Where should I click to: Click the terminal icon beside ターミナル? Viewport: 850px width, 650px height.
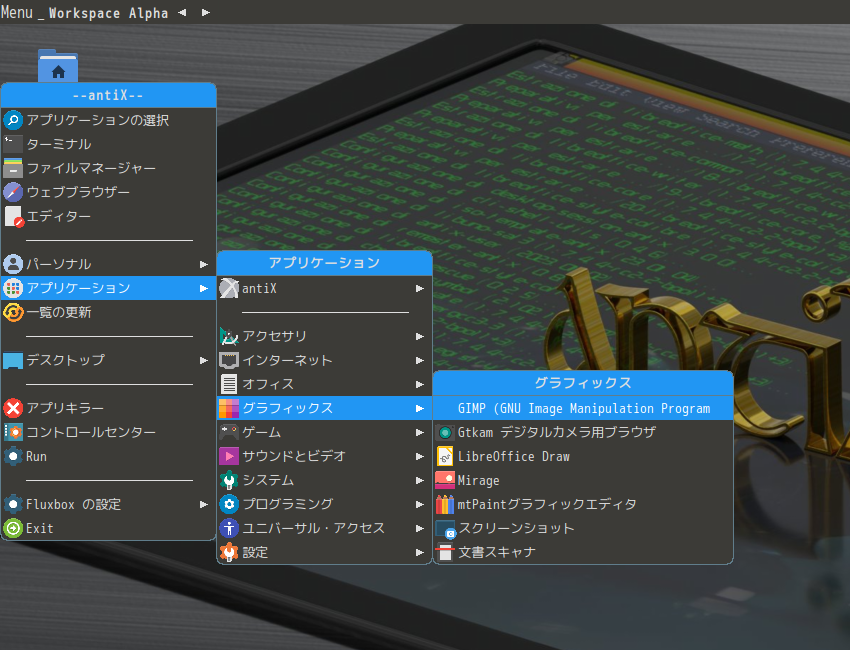point(13,144)
